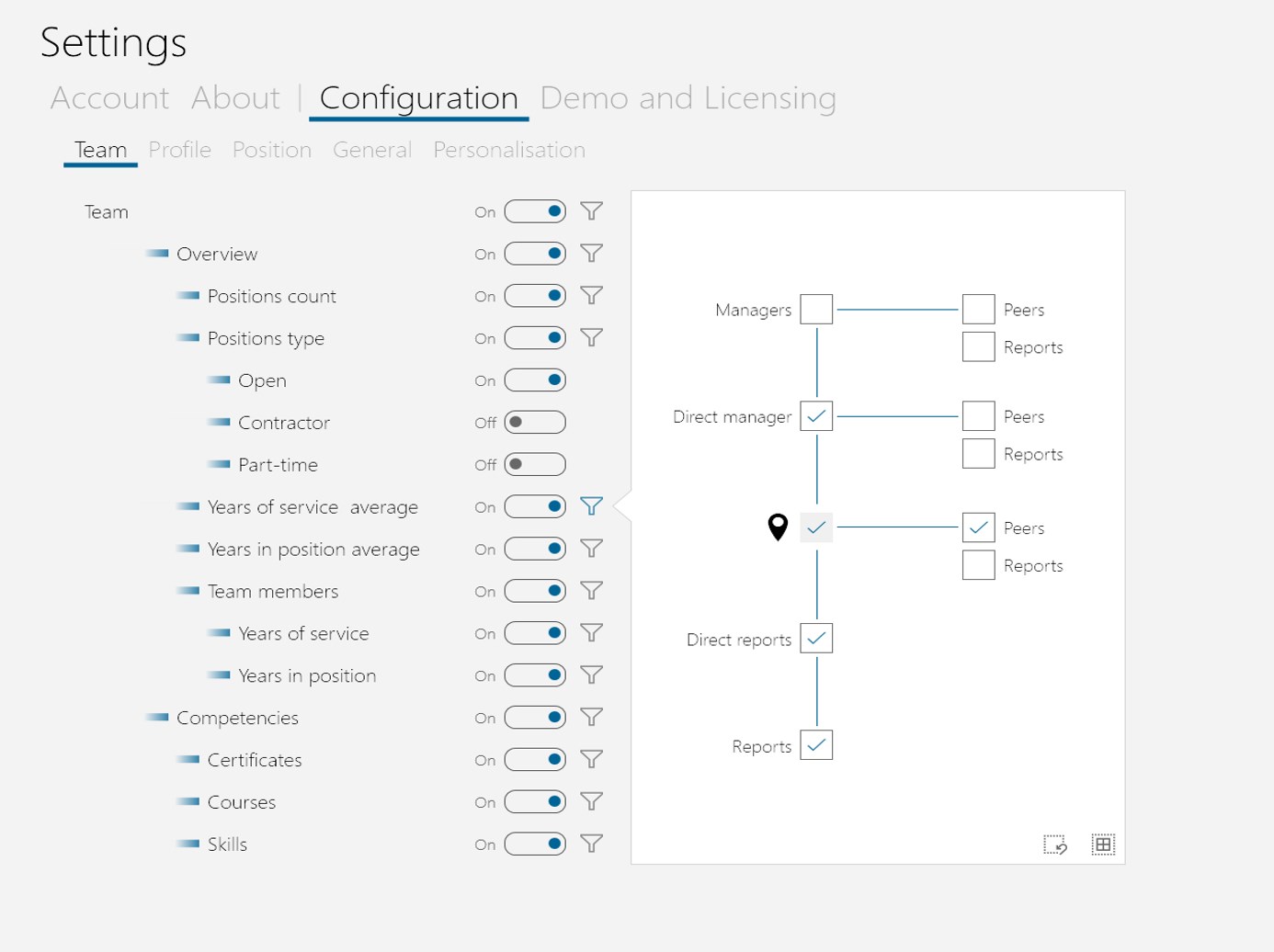This screenshot has width=1274, height=952.
Task: Click the grid icon in the hierarchy panel corner
Action: tap(1103, 844)
